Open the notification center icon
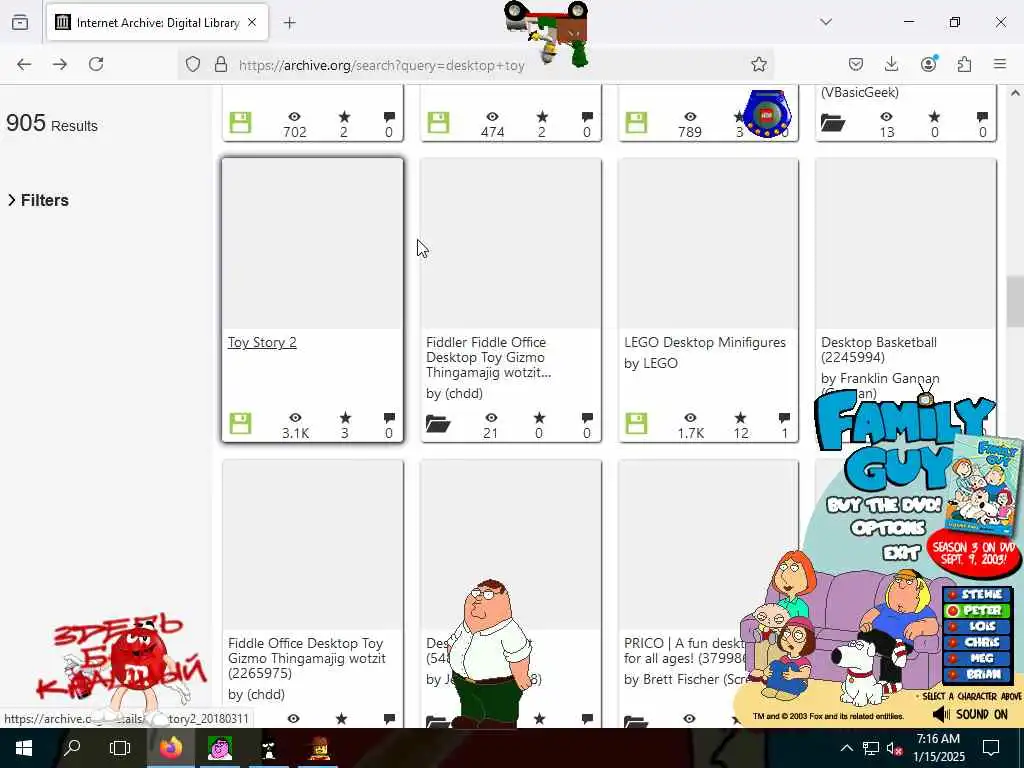This screenshot has height=768, width=1024. [x=991, y=748]
